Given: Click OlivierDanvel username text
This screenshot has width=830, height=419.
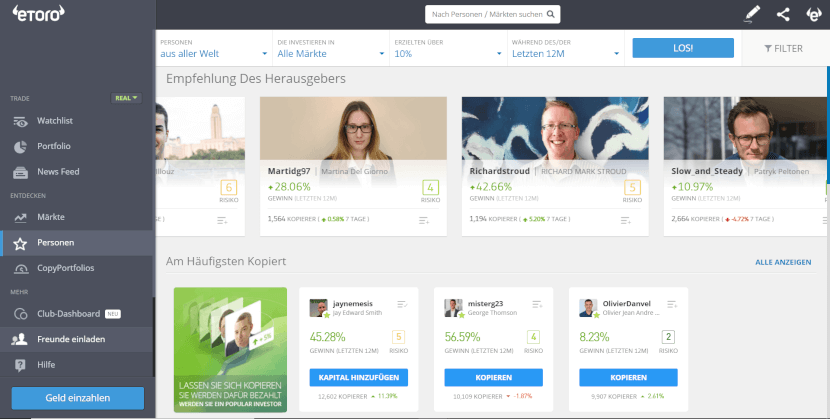Looking at the screenshot, I should tap(627, 304).
